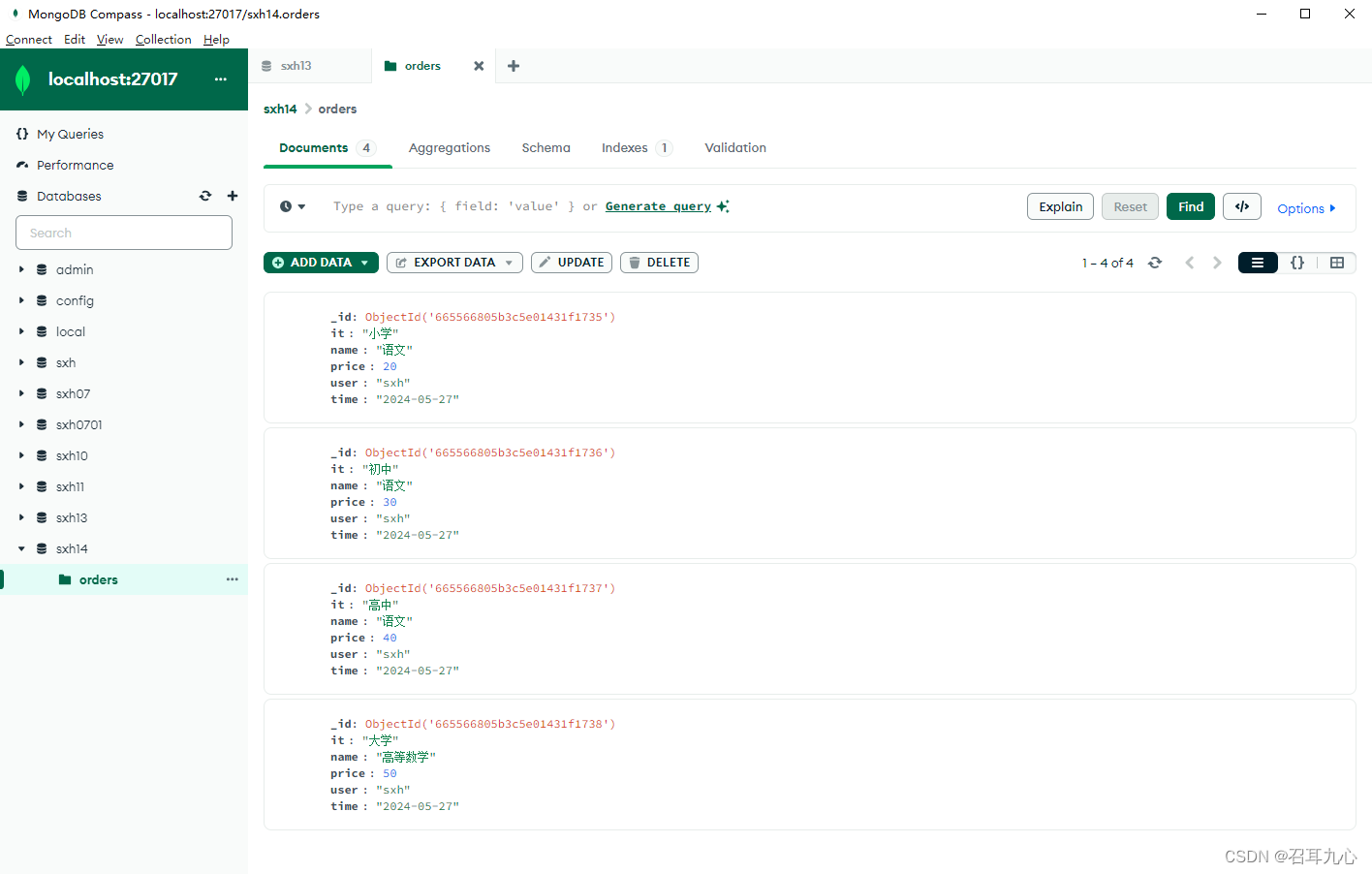Expand the config database
1372x874 pixels.
[21, 300]
